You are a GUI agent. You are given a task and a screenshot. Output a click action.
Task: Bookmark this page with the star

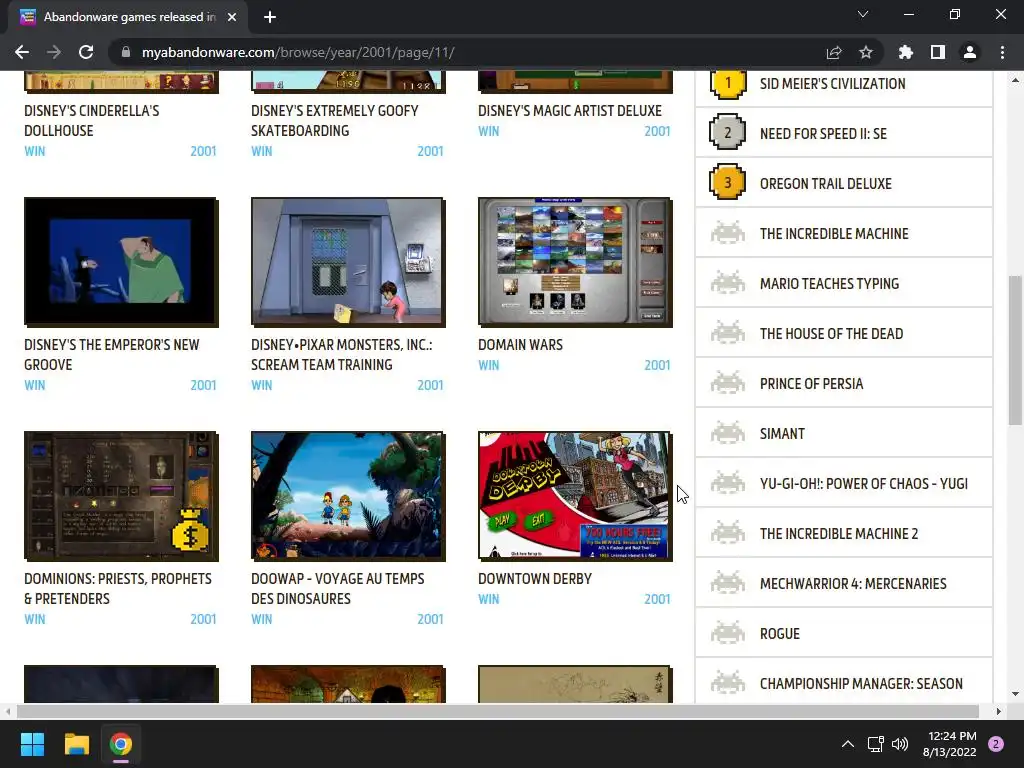pos(866,52)
